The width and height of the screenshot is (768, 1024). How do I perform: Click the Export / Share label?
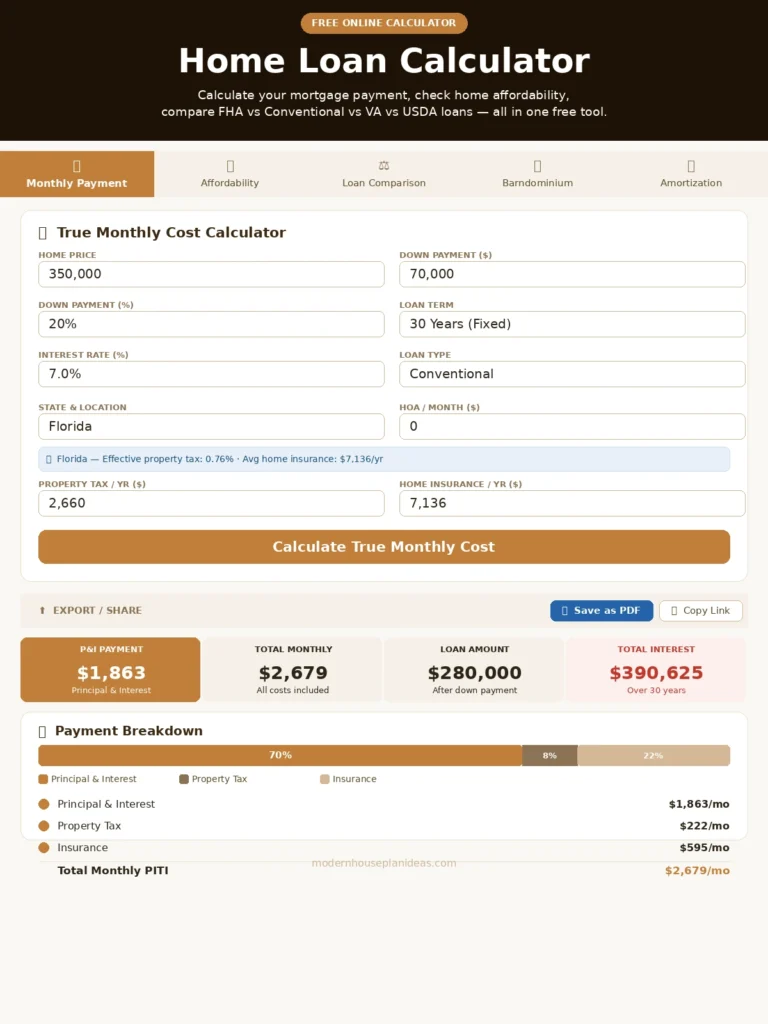(x=97, y=611)
